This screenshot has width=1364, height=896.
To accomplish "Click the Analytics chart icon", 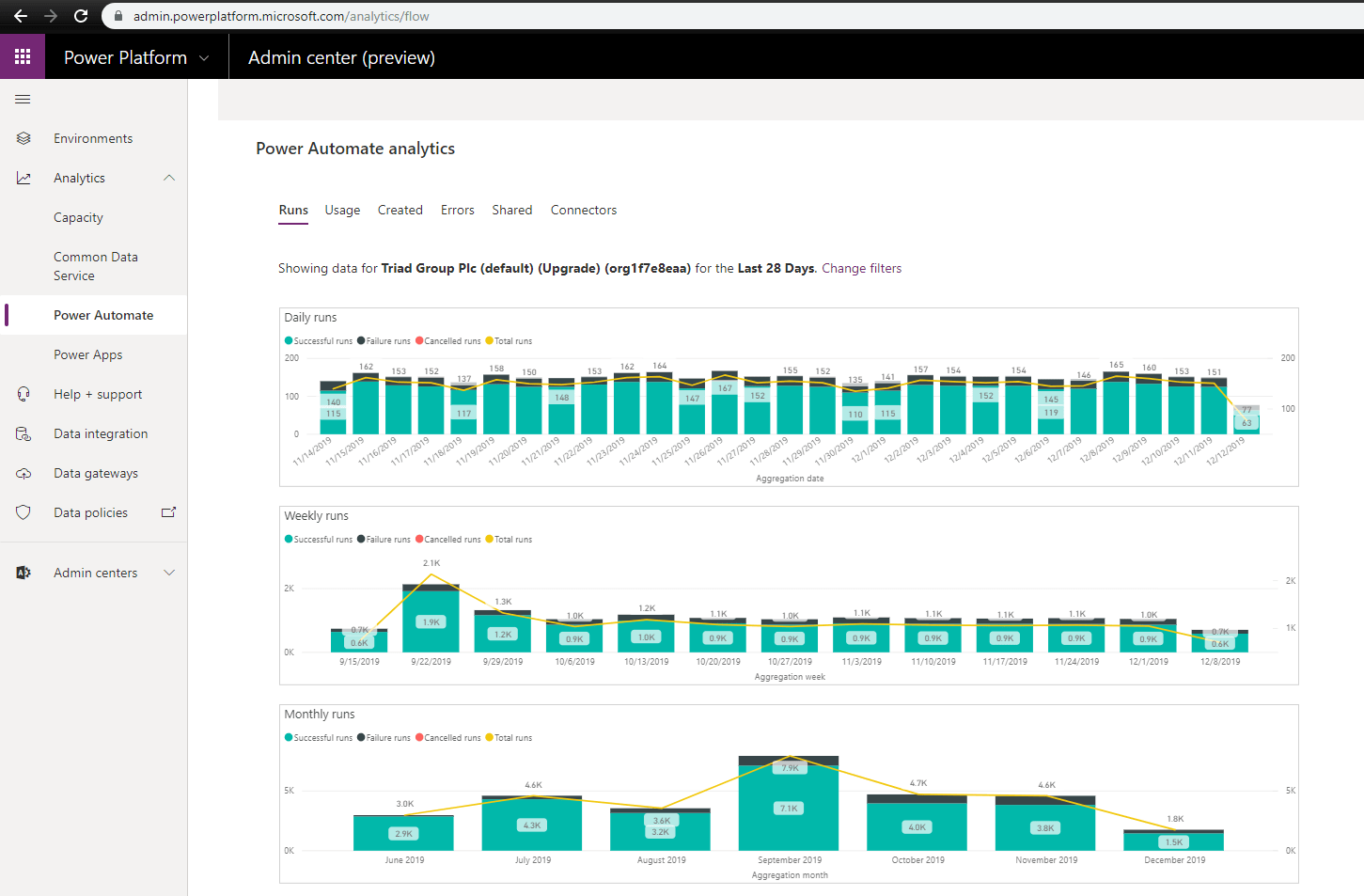I will [x=24, y=178].
